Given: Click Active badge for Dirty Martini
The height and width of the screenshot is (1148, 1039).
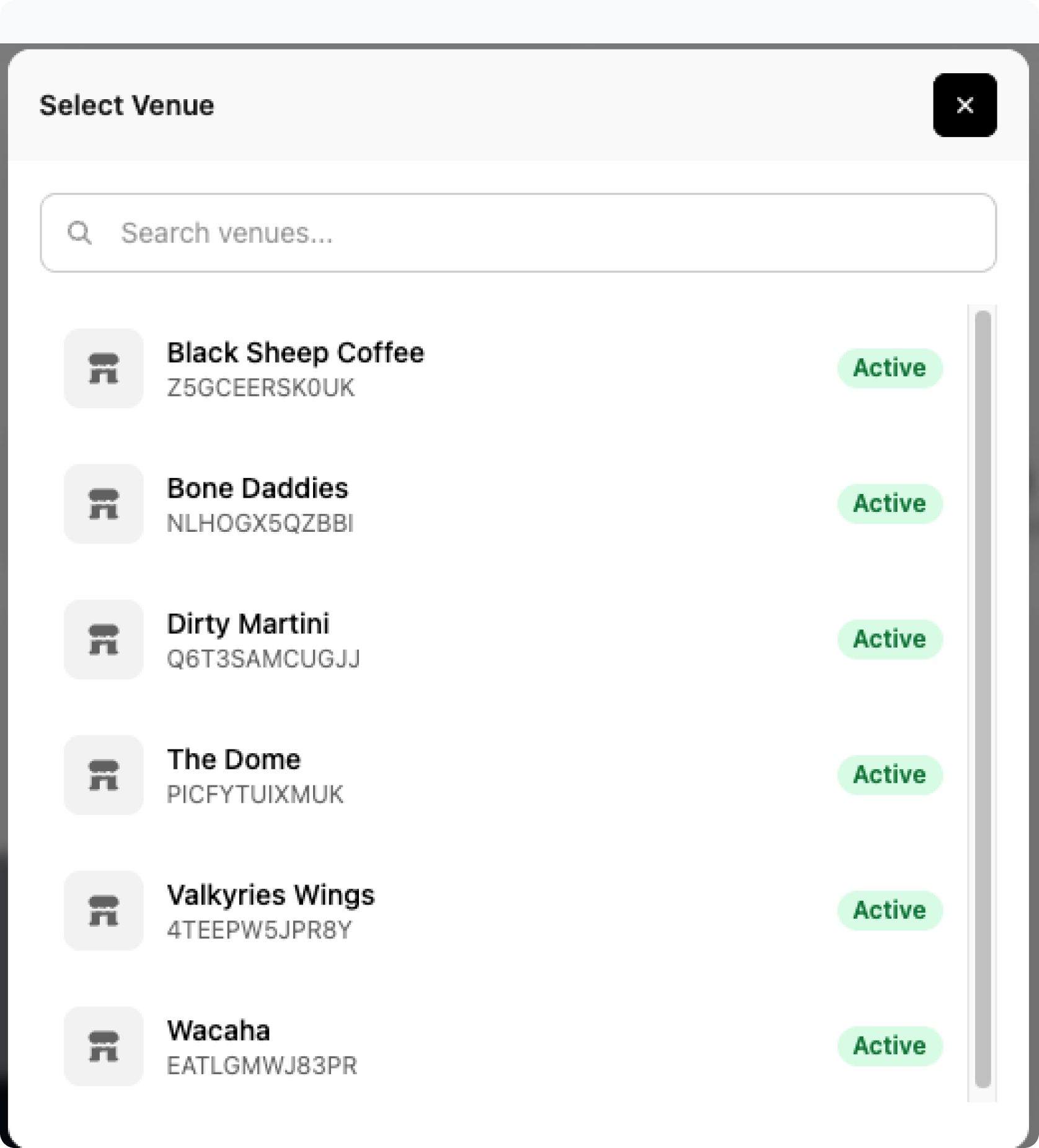Looking at the screenshot, I should [x=890, y=639].
